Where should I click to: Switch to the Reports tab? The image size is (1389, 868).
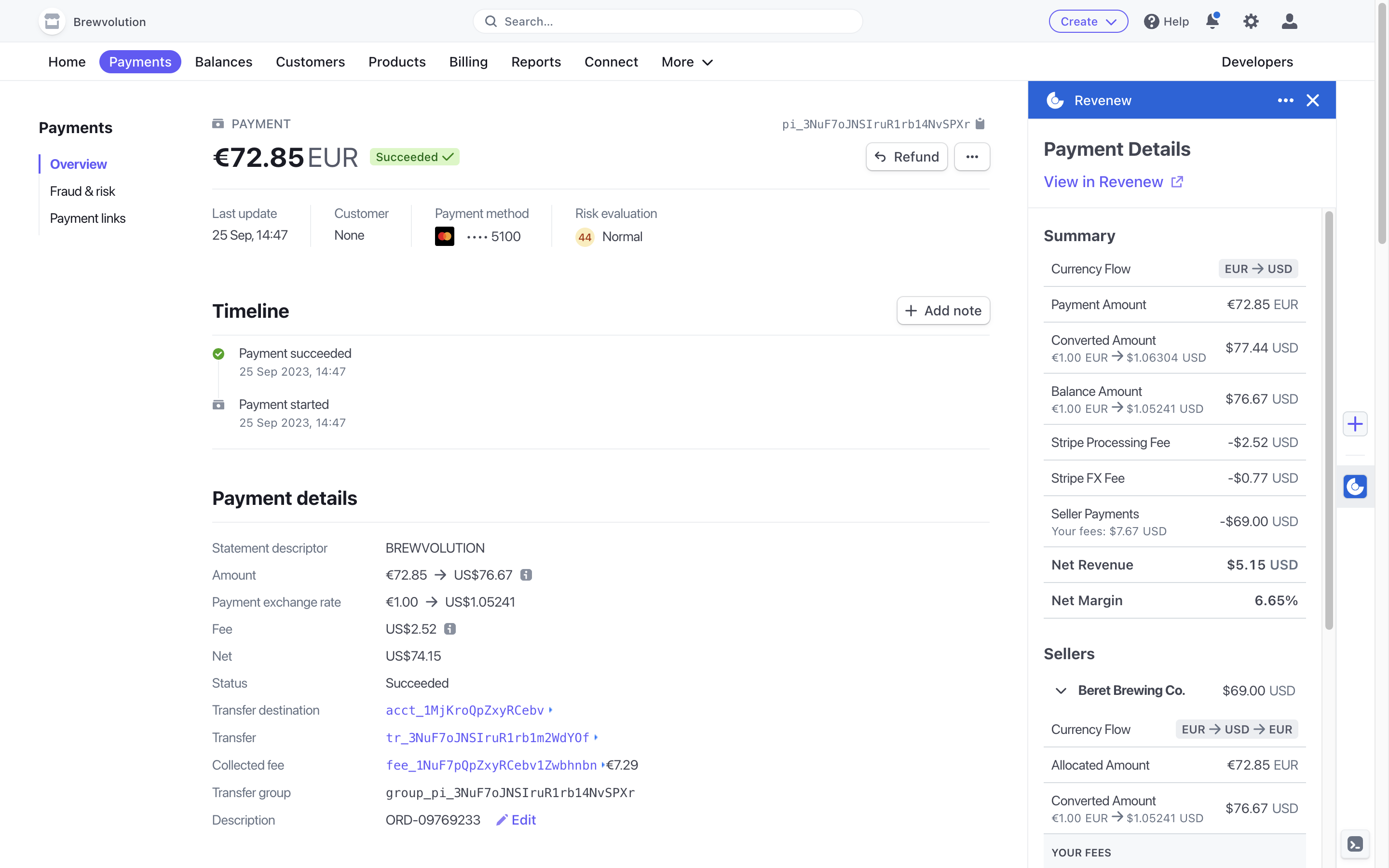pos(535,61)
